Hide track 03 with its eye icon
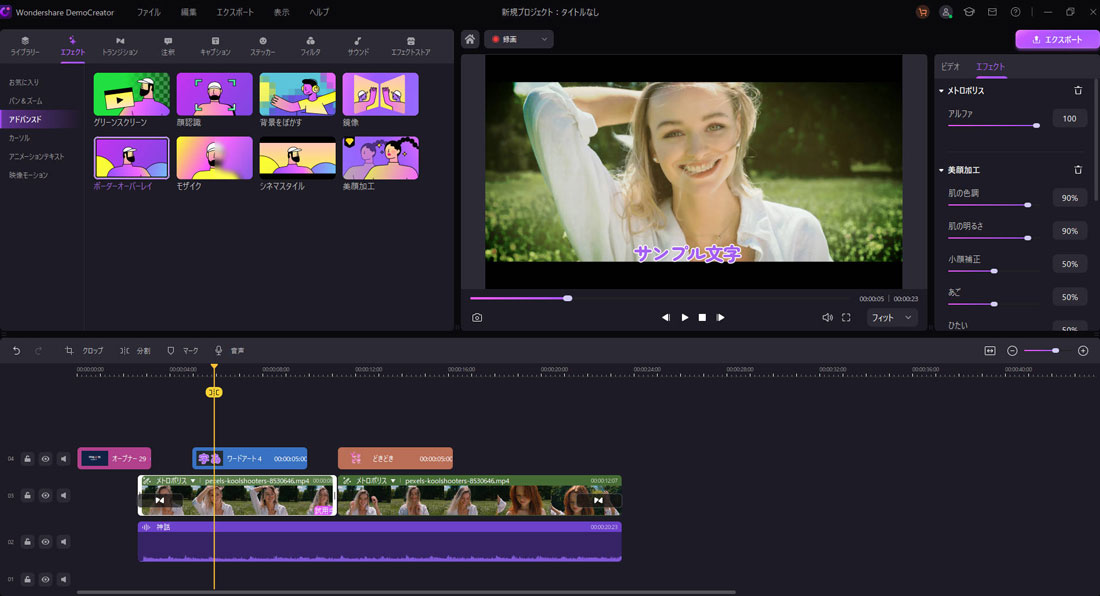The image size is (1100, 596). [x=46, y=495]
